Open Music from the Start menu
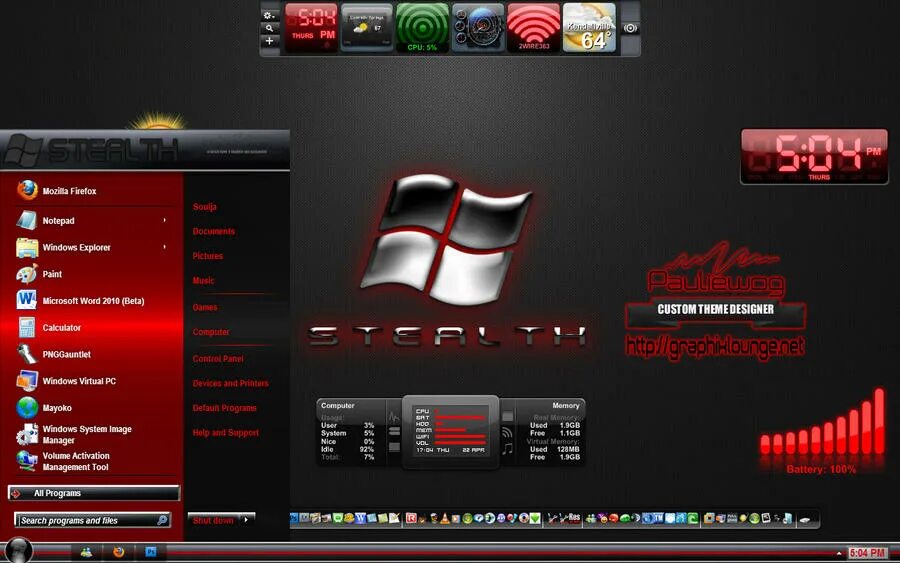Image resolution: width=900 pixels, height=563 pixels. pos(203,281)
